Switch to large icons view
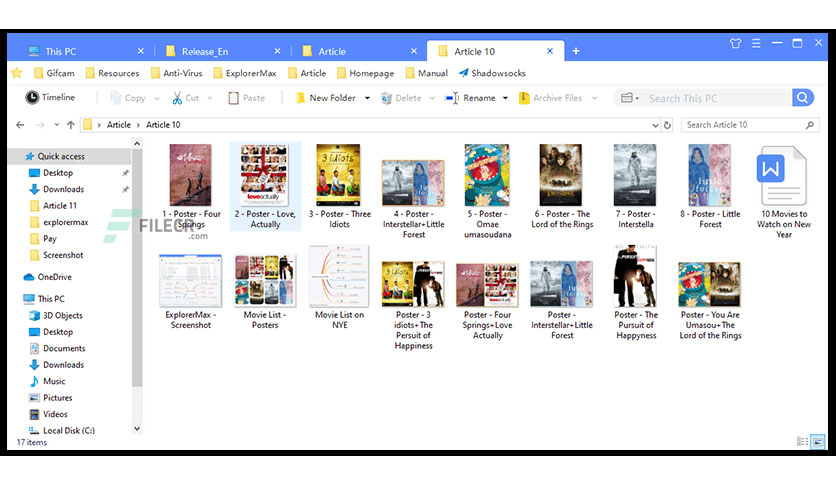Screen dimensions: 836x484 (x=818, y=441)
